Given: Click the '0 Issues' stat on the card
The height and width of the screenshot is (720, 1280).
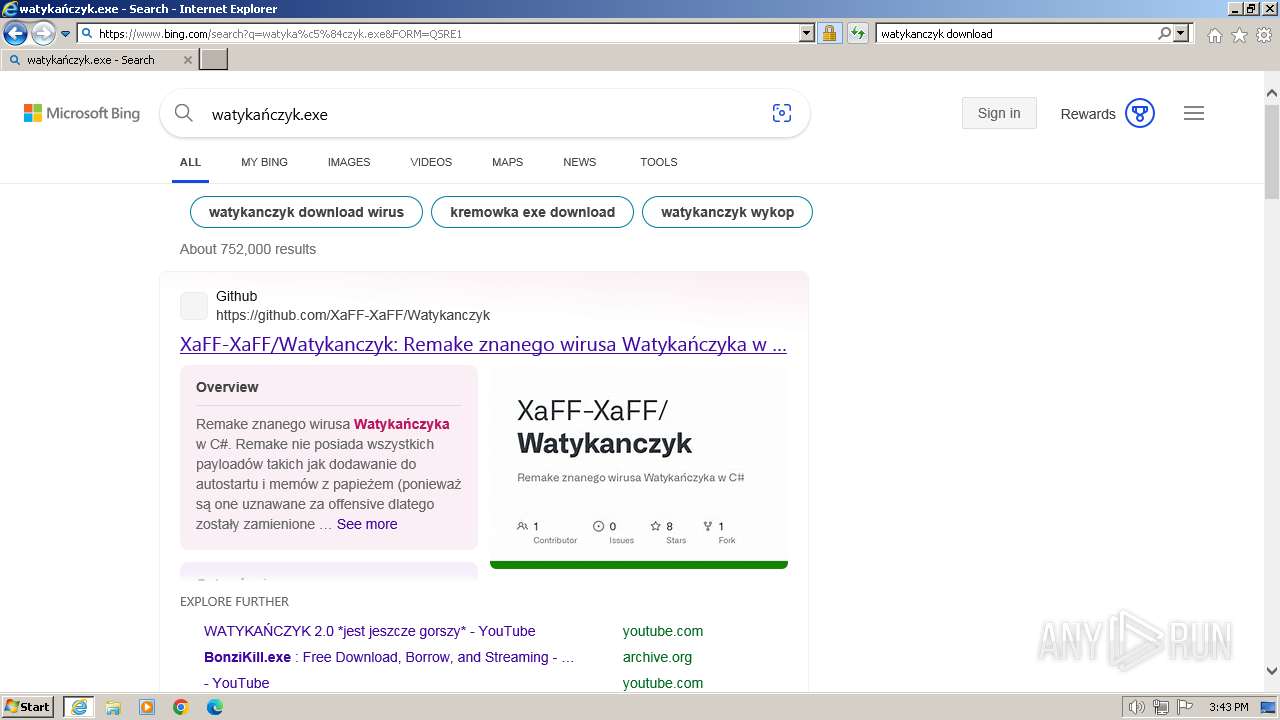Looking at the screenshot, I should point(613,532).
